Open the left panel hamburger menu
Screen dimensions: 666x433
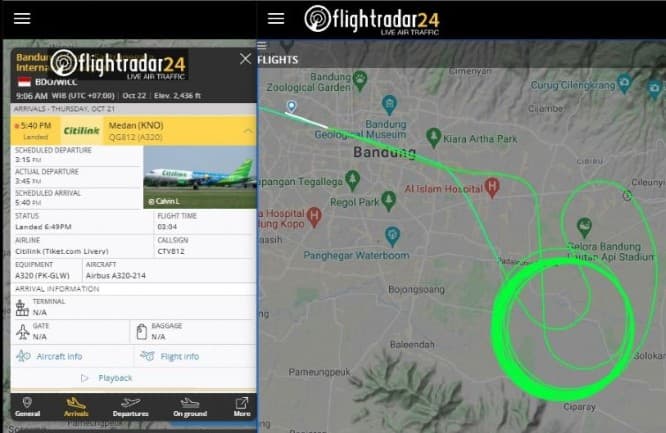[x=22, y=18]
